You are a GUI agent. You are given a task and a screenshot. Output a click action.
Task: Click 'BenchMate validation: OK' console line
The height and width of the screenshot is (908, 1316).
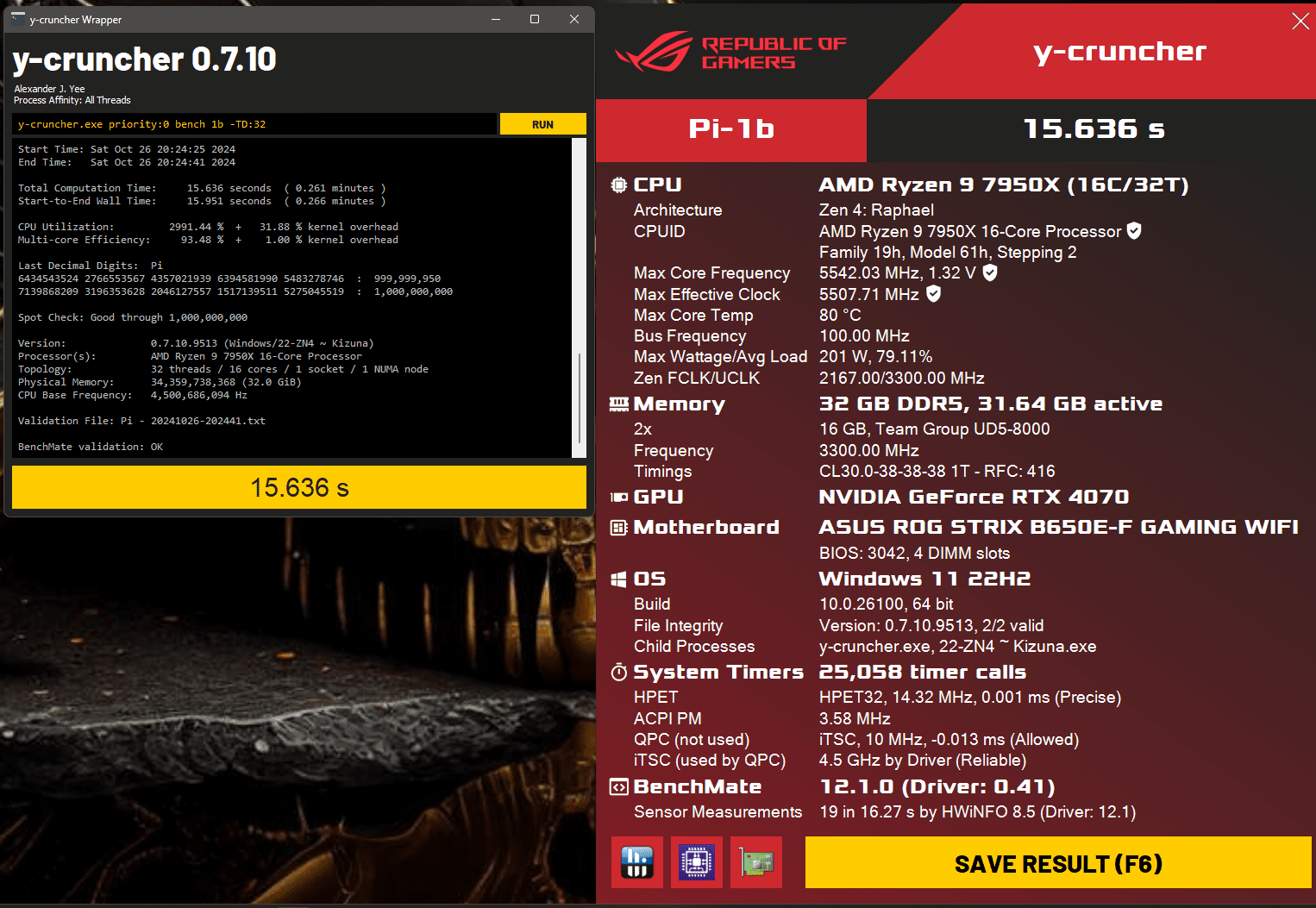point(91,447)
